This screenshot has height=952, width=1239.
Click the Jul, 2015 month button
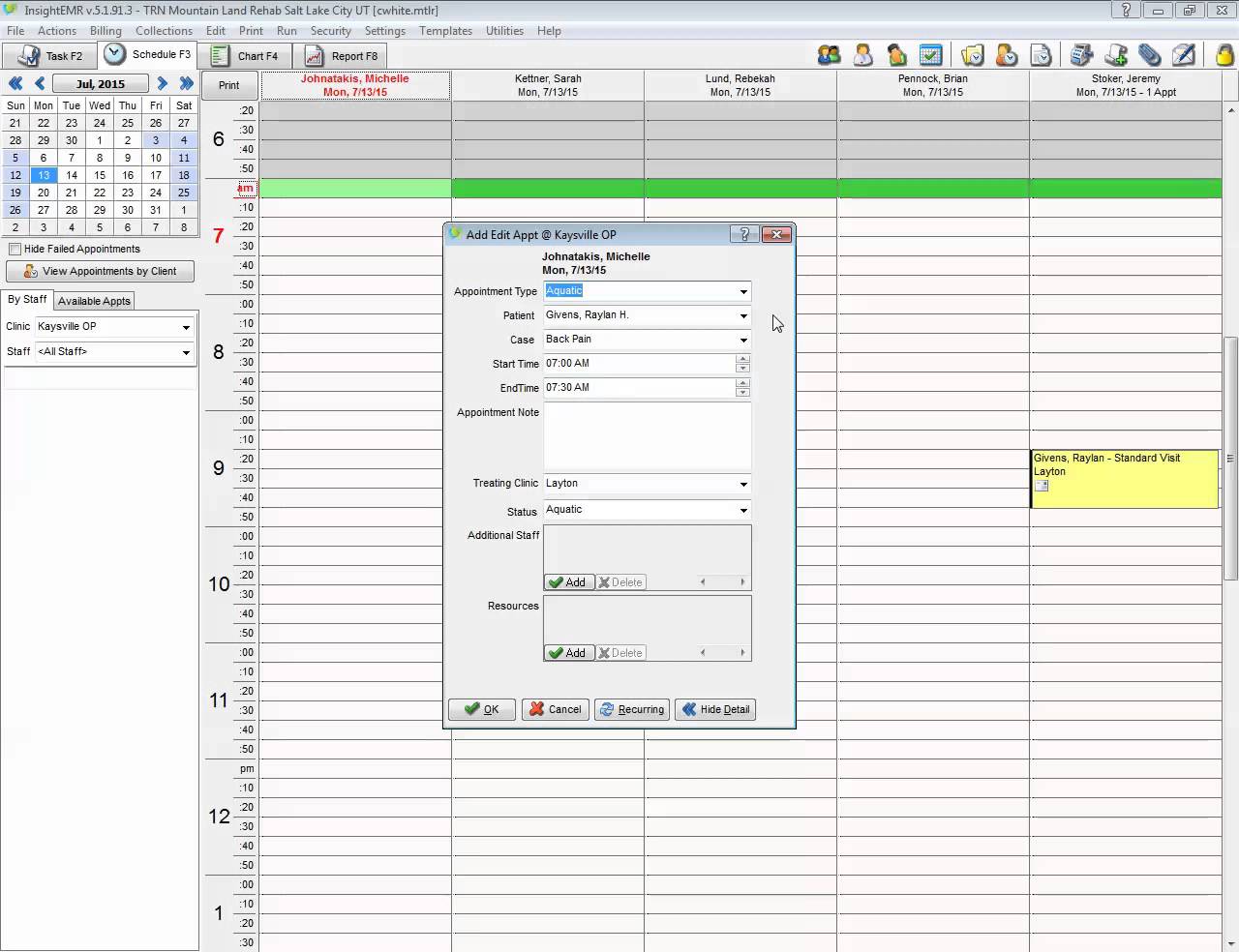tap(101, 84)
